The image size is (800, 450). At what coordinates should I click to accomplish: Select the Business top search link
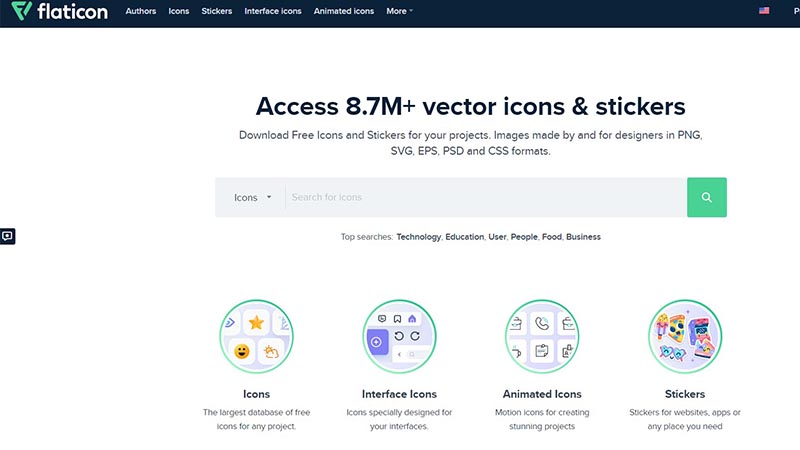pos(583,237)
